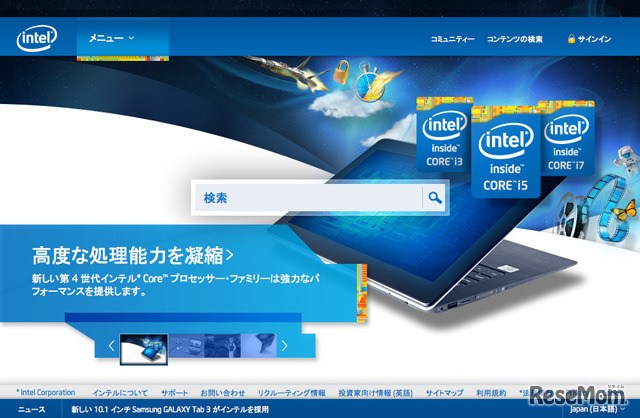Viewport: 640px width, 418px height.
Task: Open コンテンツの検索 in the header
Action: point(515,39)
